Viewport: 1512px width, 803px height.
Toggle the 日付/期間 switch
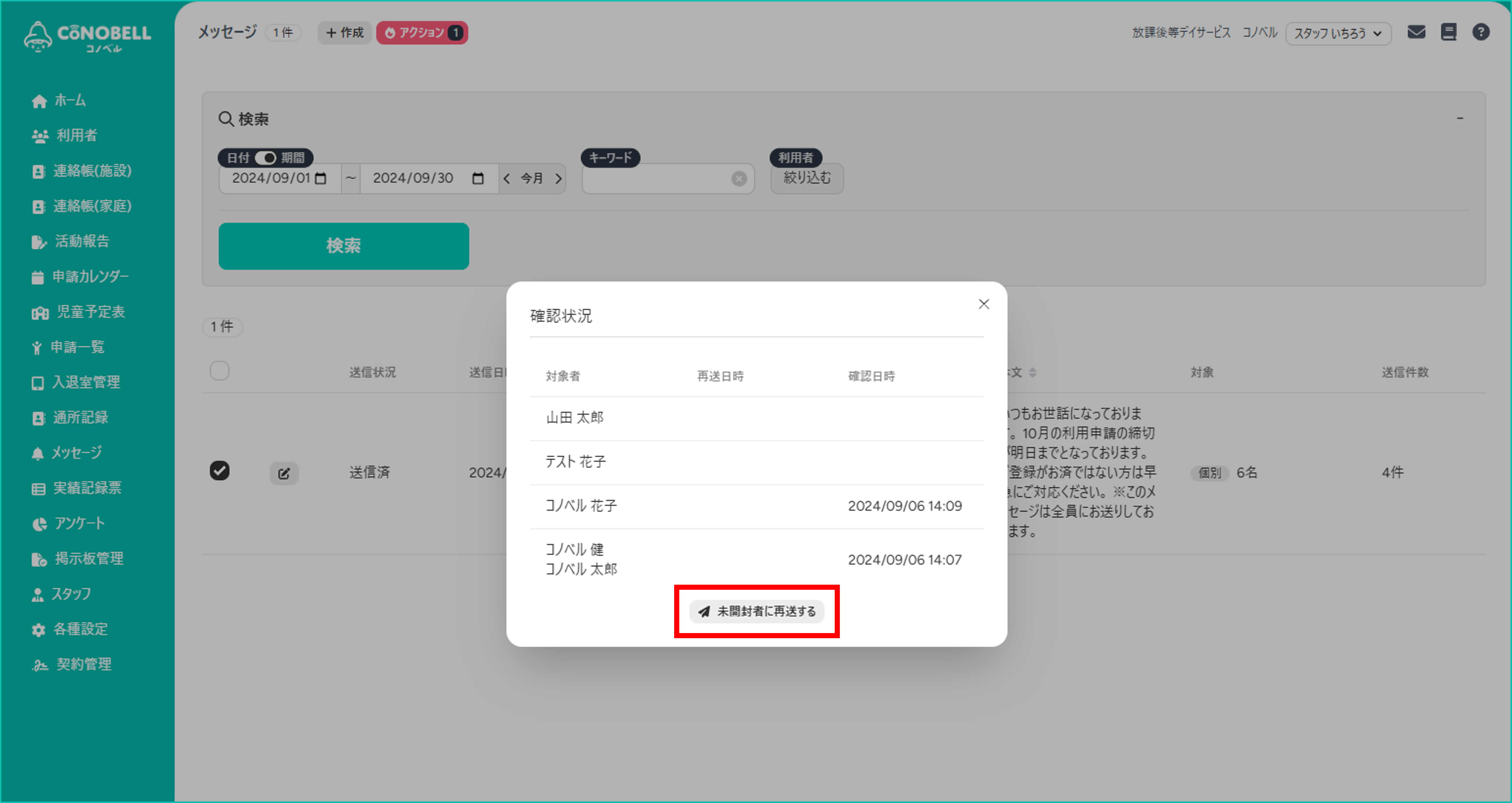[266, 157]
